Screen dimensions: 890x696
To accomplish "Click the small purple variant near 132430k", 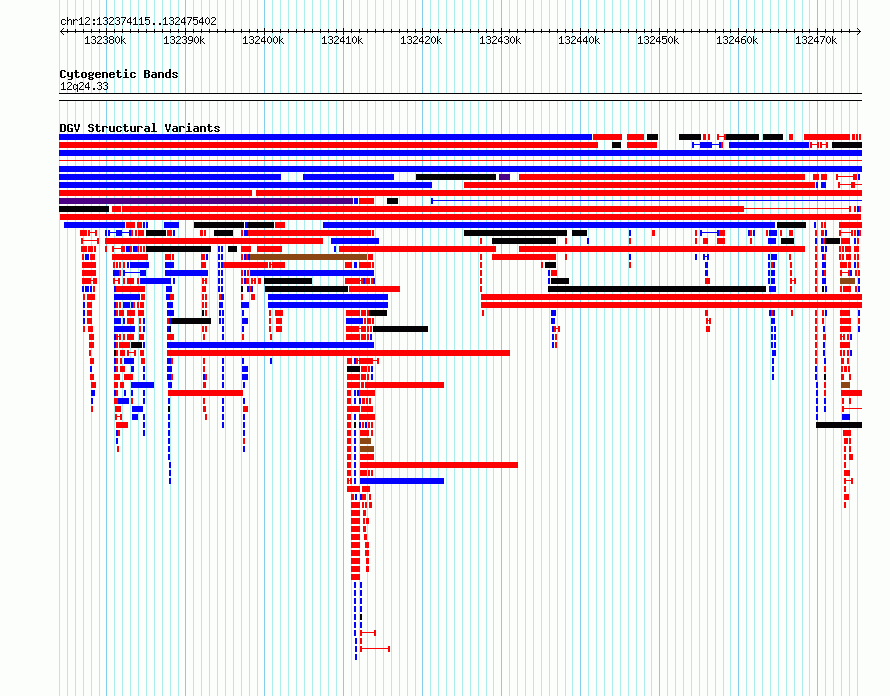I will (504, 177).
